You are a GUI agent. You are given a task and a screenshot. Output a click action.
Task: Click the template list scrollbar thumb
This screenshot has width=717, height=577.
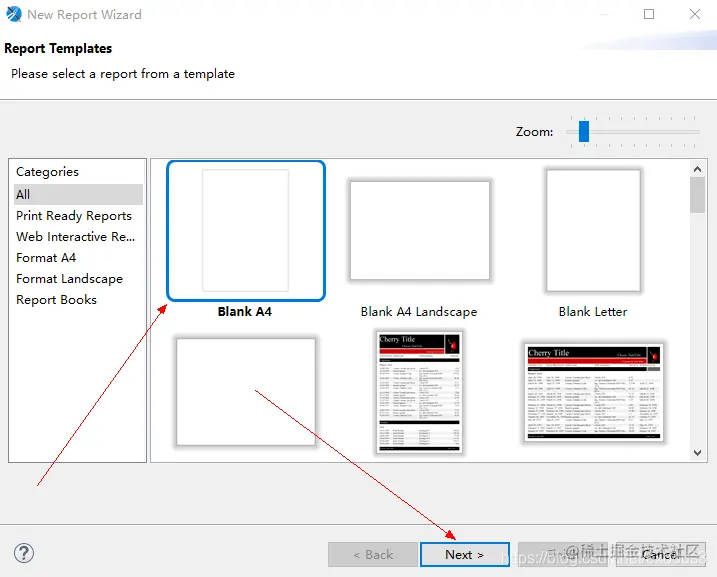(697, 195)
